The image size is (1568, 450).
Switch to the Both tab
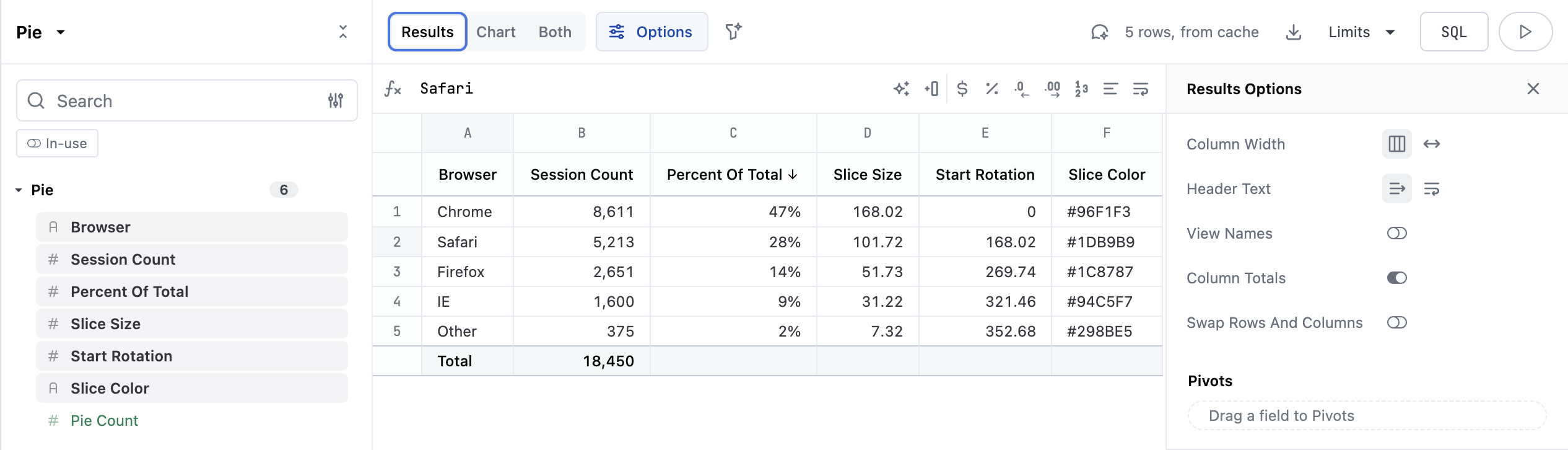(554, 32)
